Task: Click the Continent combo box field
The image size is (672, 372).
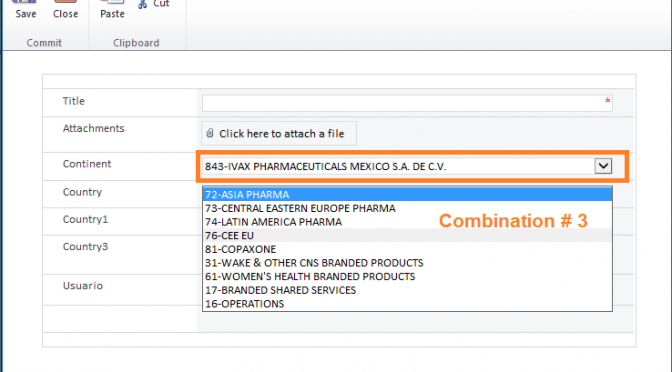Action: pos(407,166)
